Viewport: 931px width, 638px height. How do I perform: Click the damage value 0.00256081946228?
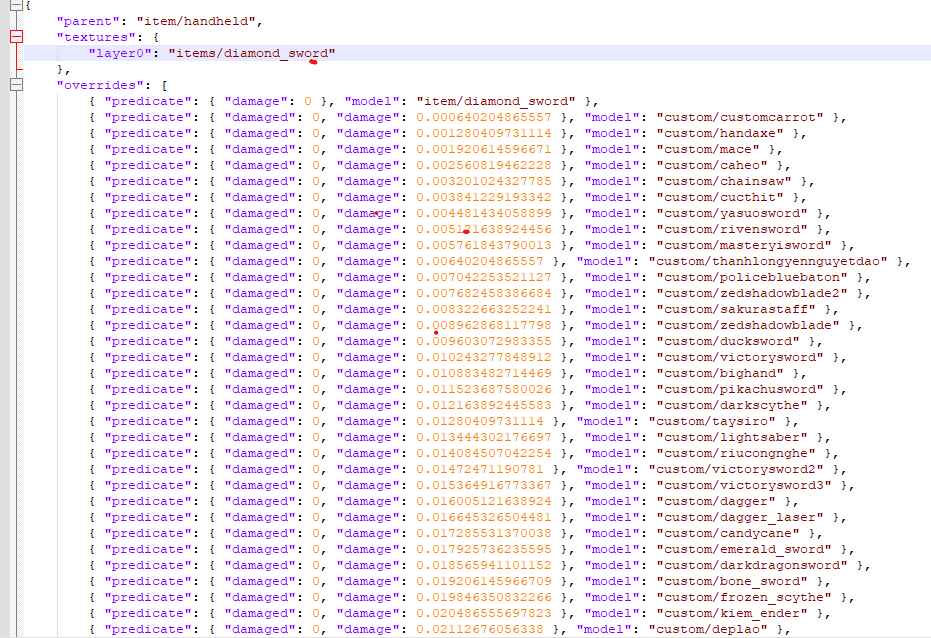(484, 166)
